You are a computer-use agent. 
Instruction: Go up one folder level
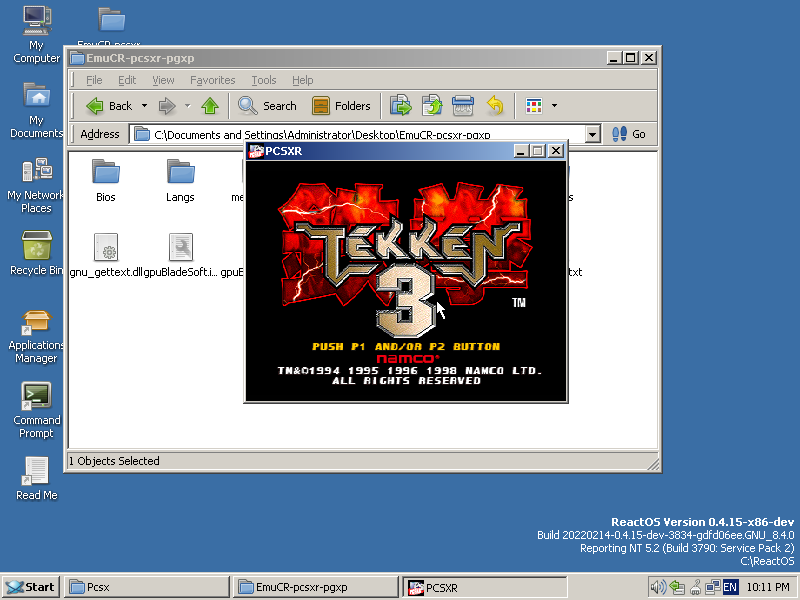(x=210, y=106)
